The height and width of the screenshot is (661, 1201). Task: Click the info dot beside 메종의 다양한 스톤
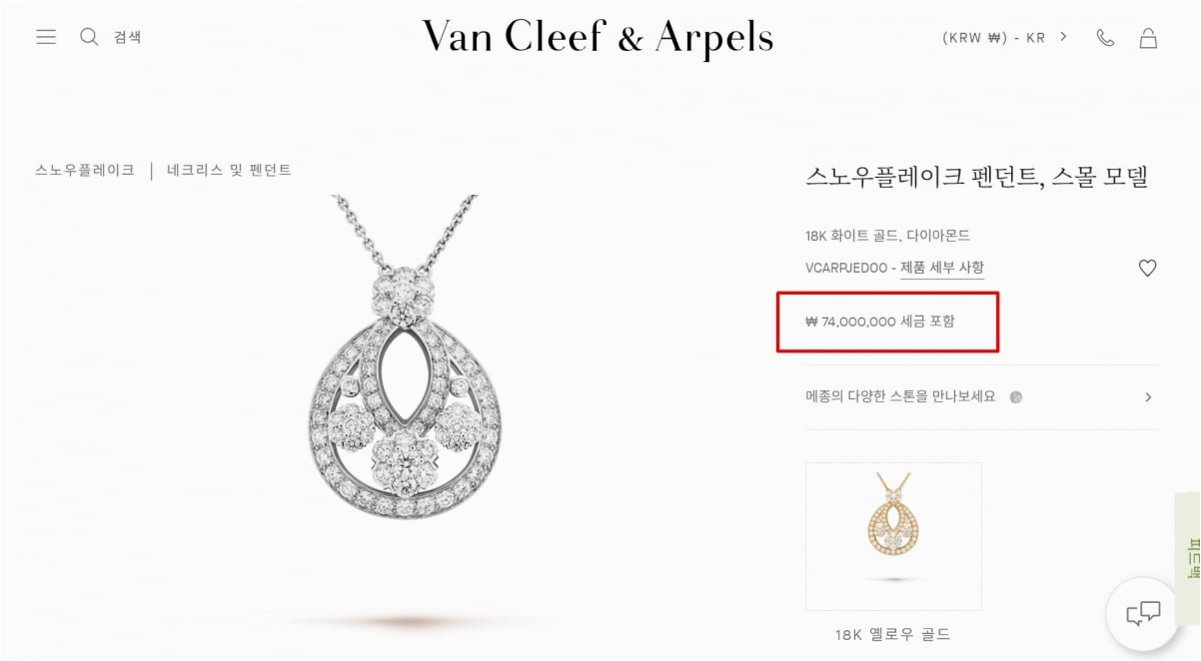point(1016,397)
